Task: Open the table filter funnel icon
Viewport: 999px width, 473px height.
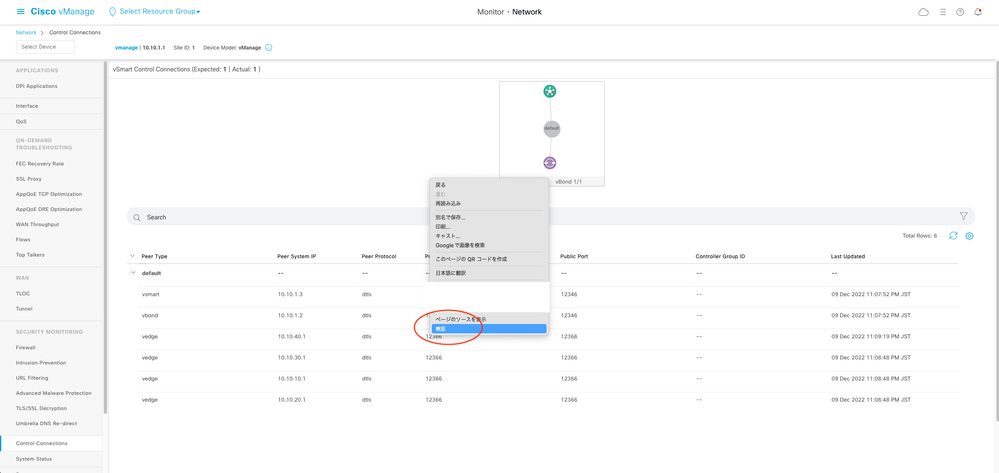Action: (963, 216)
